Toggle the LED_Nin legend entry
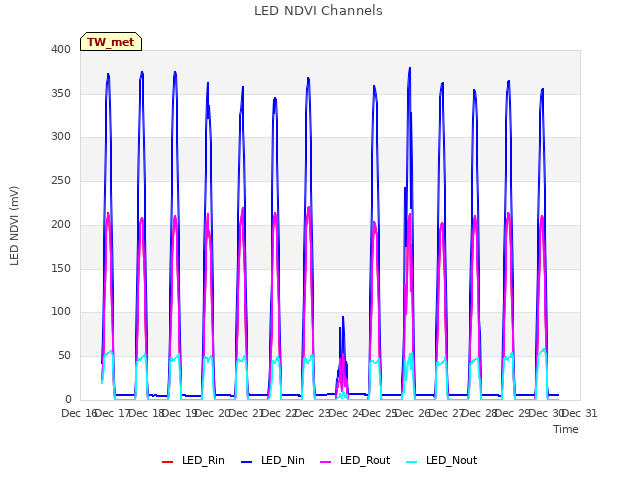The image size is (640, 480). click(273, 460)
